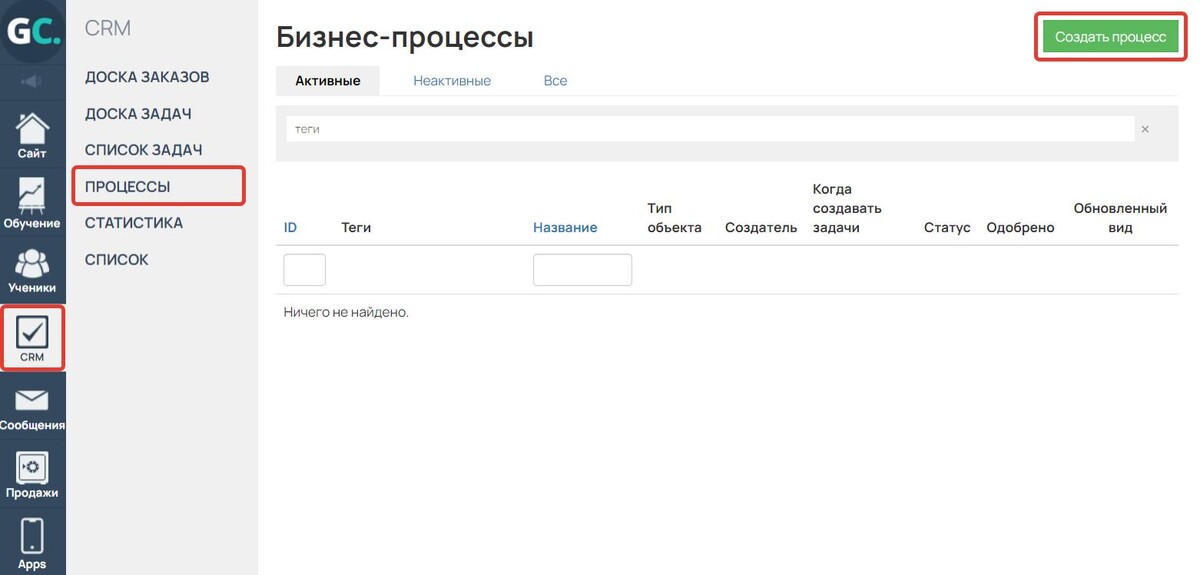The image size is (1200, 575).
Task: Open СПИСОК menu item
Action: click(117, 260)
